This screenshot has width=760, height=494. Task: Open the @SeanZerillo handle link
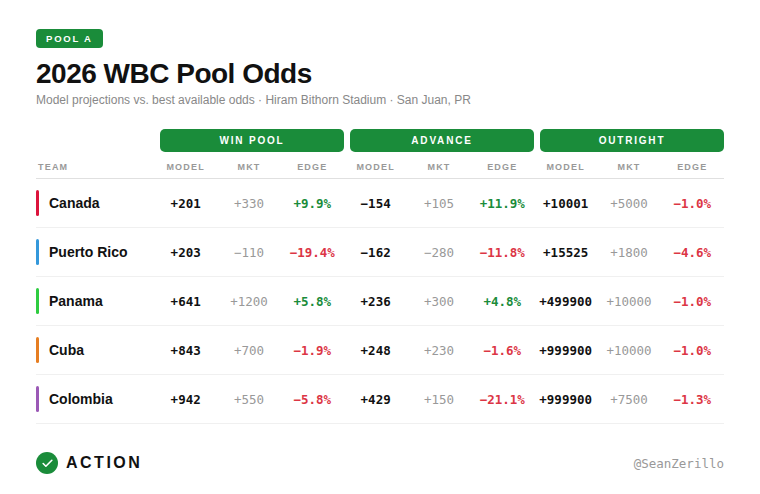[x=678, y=464]
